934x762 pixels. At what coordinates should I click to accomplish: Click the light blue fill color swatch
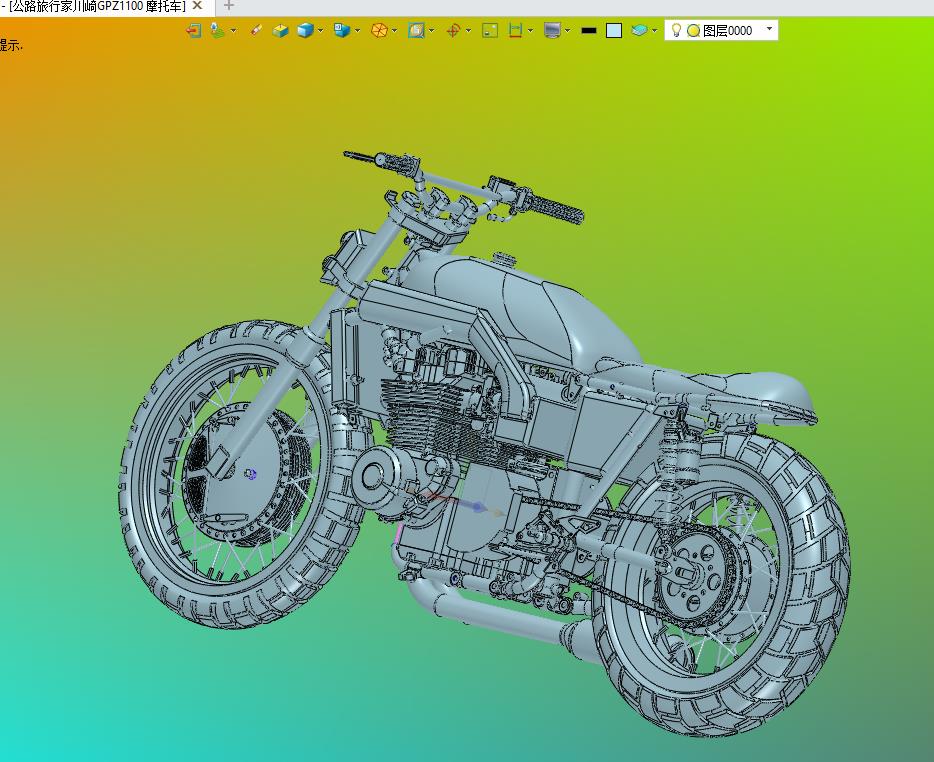pos(614,30)
